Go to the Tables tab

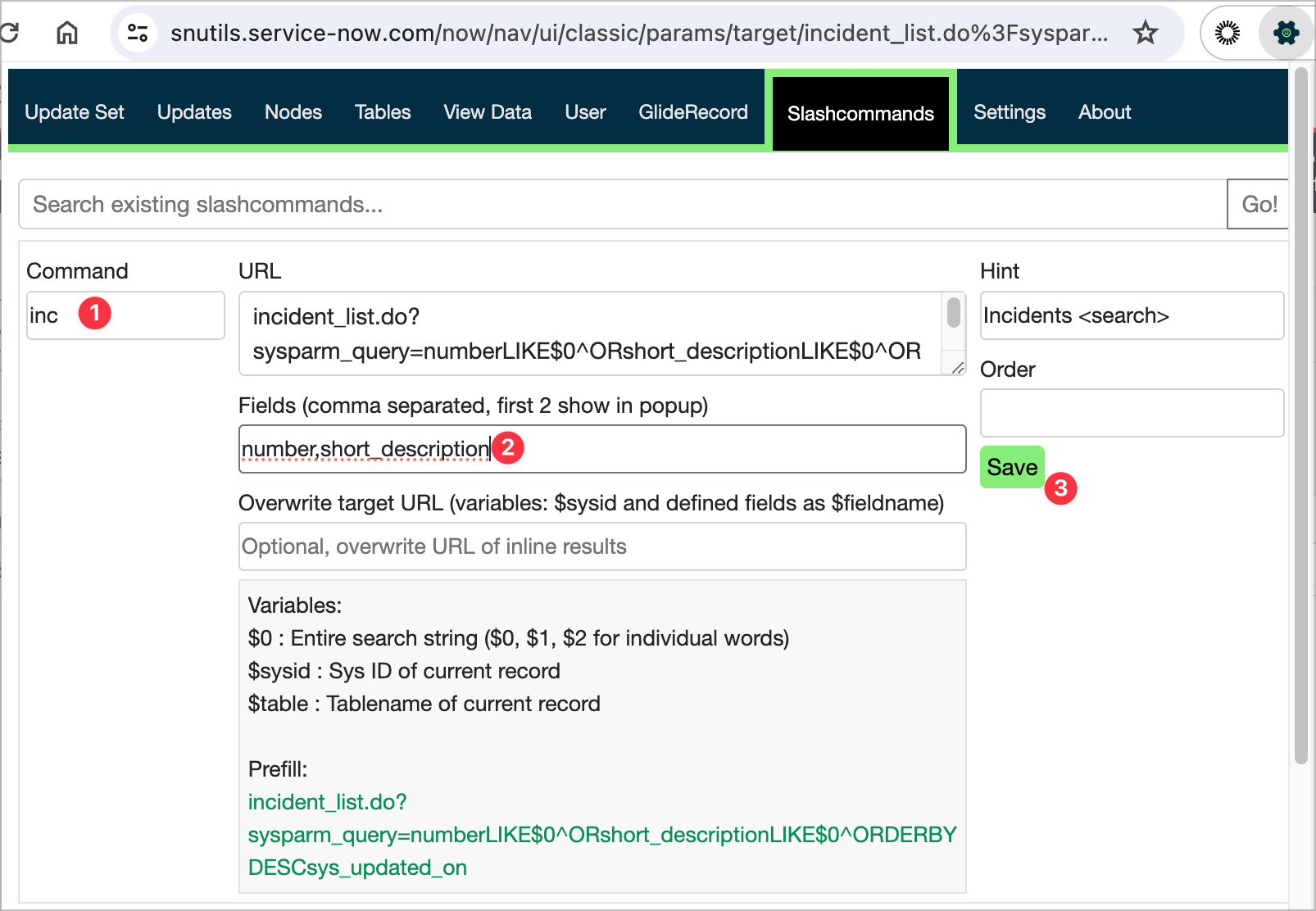[383, 112]
